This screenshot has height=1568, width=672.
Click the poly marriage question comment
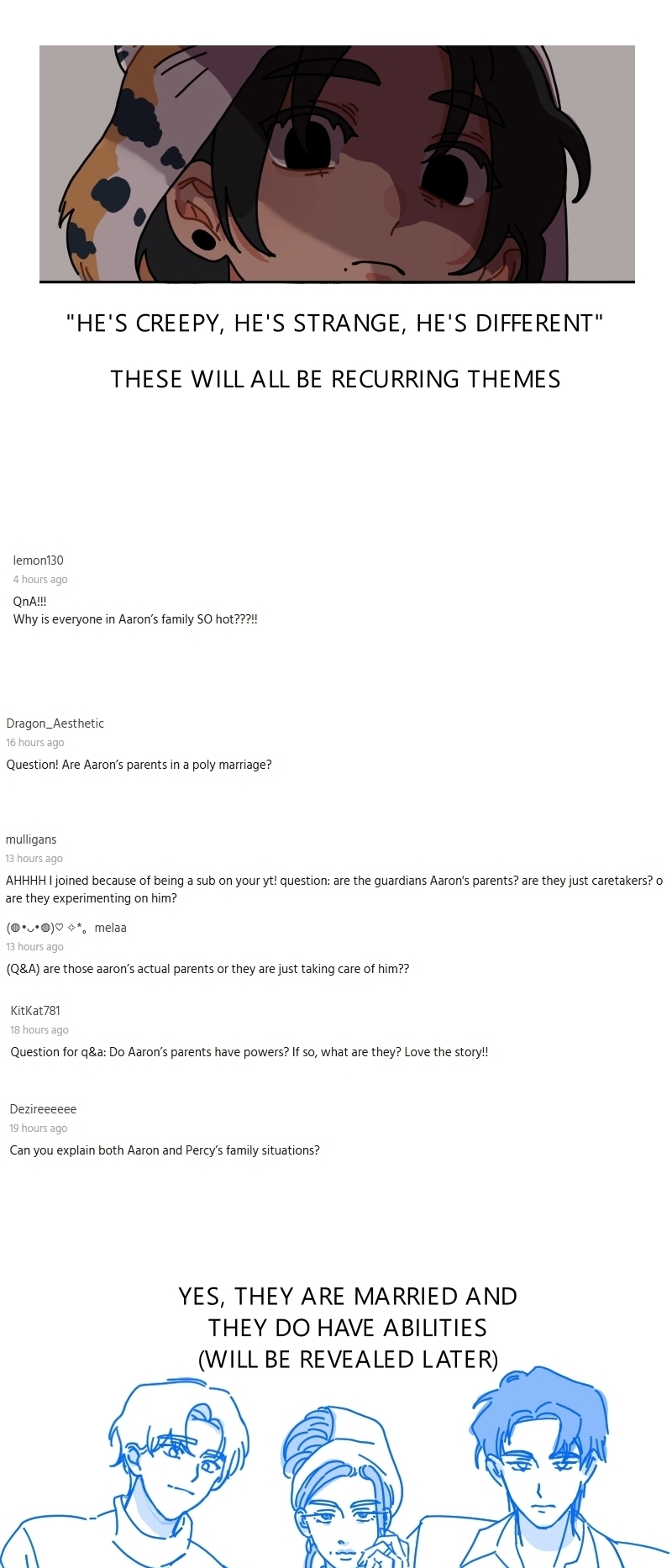139,765
